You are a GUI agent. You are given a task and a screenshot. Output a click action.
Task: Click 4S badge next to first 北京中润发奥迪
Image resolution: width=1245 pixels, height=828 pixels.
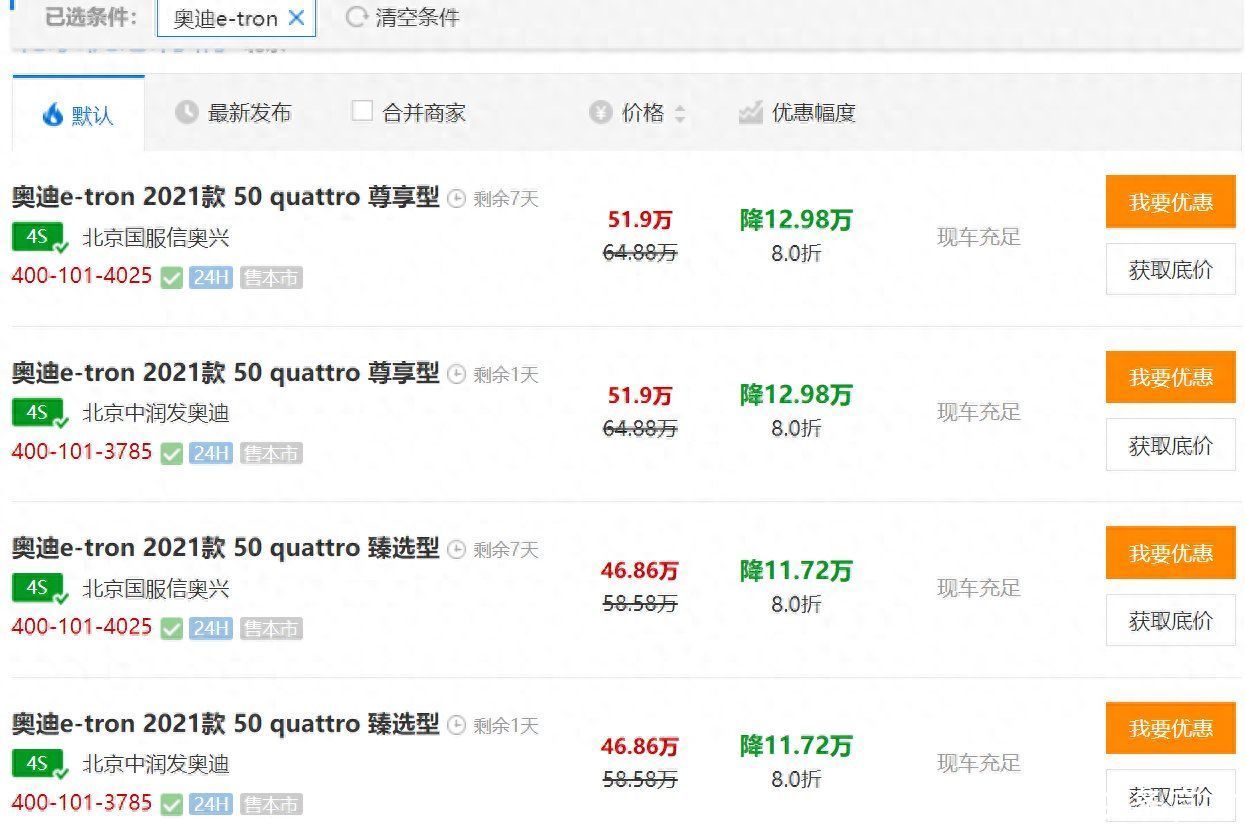click(40, 413)
